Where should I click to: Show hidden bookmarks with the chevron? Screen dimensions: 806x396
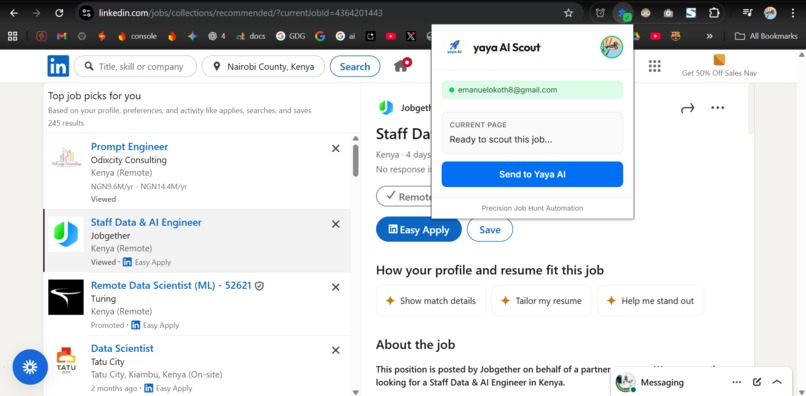coord(709,36)
